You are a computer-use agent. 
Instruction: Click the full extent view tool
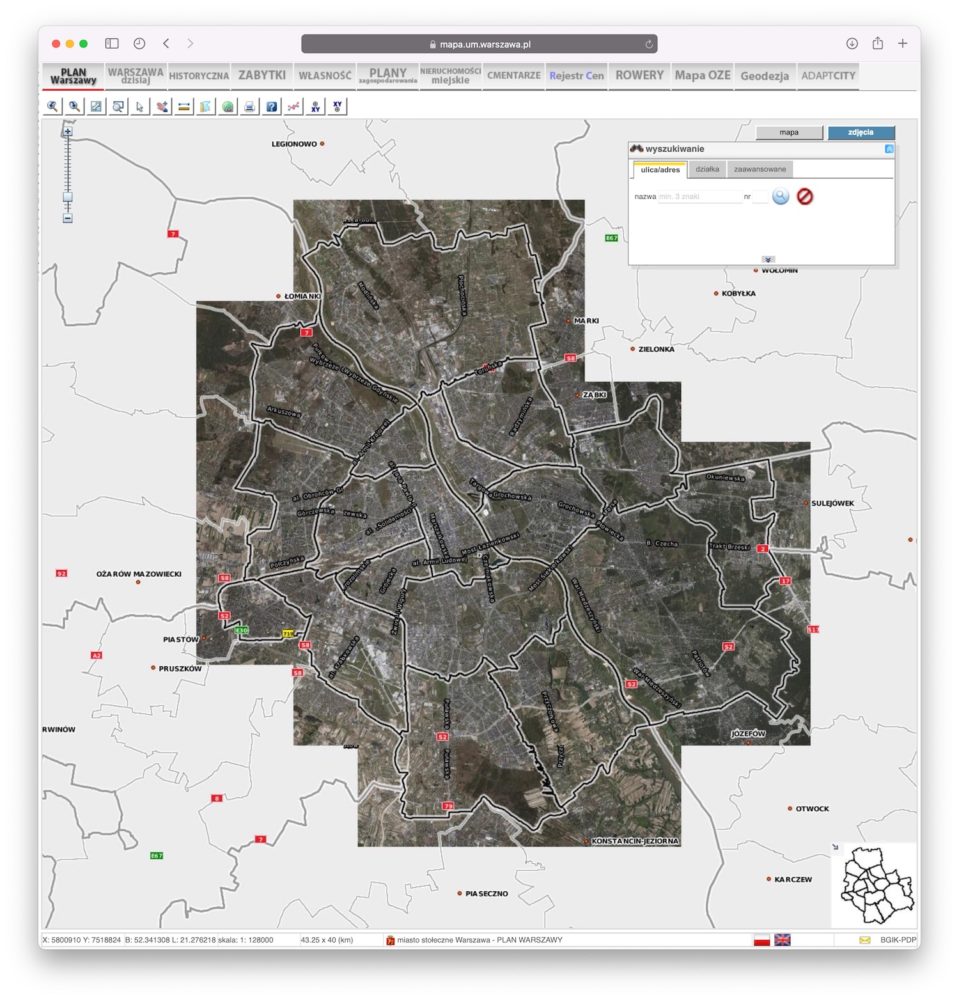(96, 107)
